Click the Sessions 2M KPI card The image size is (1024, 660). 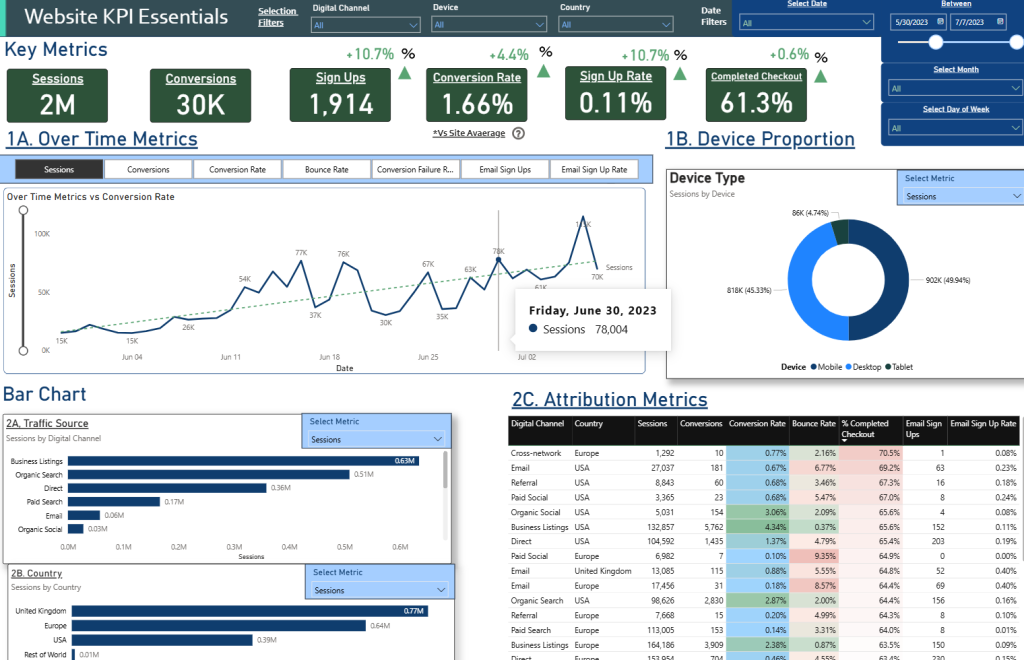pos(58,95)
